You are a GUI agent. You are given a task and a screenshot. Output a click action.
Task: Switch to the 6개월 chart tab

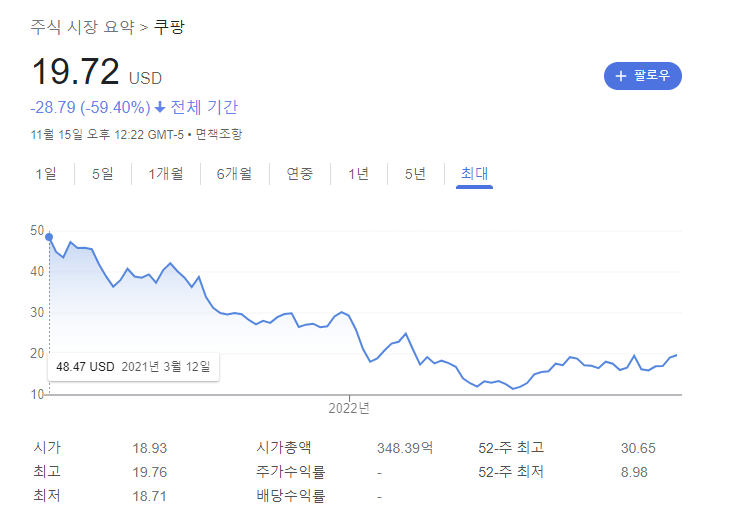point(235,174)
